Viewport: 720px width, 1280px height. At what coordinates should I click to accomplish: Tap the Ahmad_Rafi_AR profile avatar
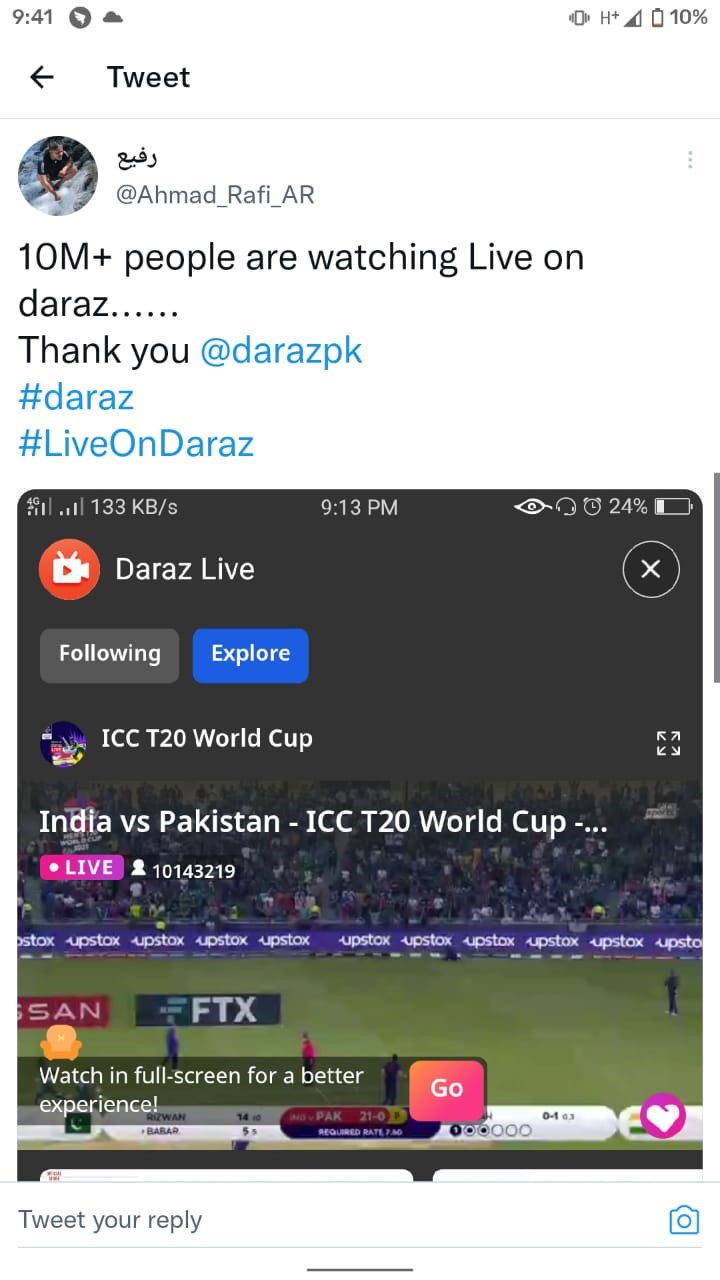point(58,176)
